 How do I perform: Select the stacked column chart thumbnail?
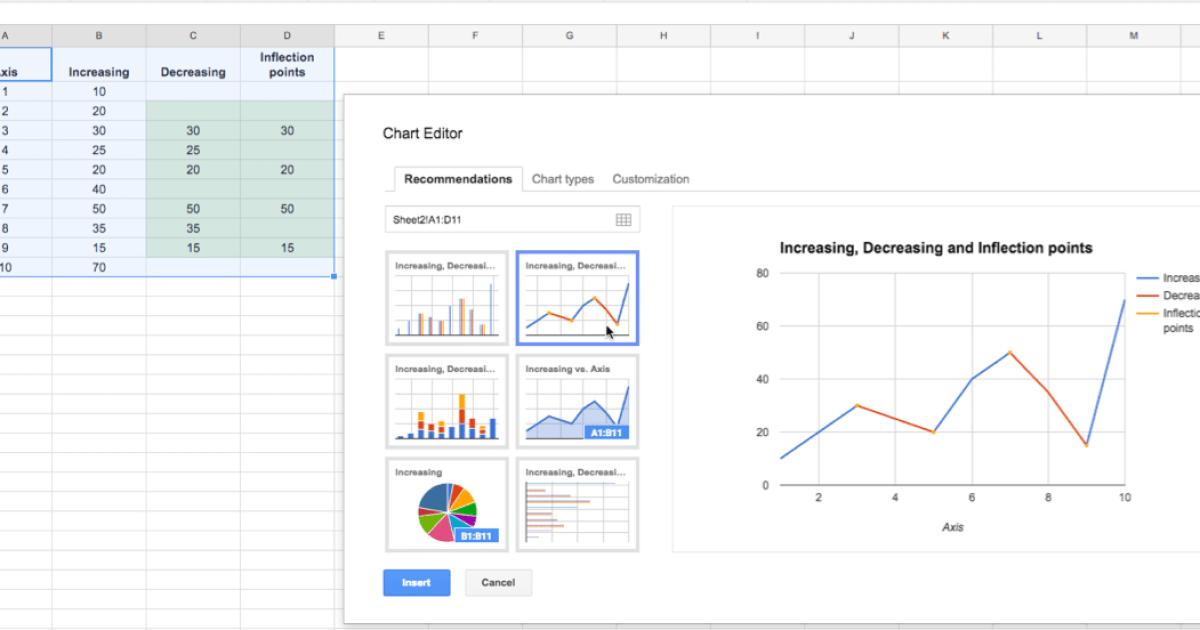coord(447,400)
